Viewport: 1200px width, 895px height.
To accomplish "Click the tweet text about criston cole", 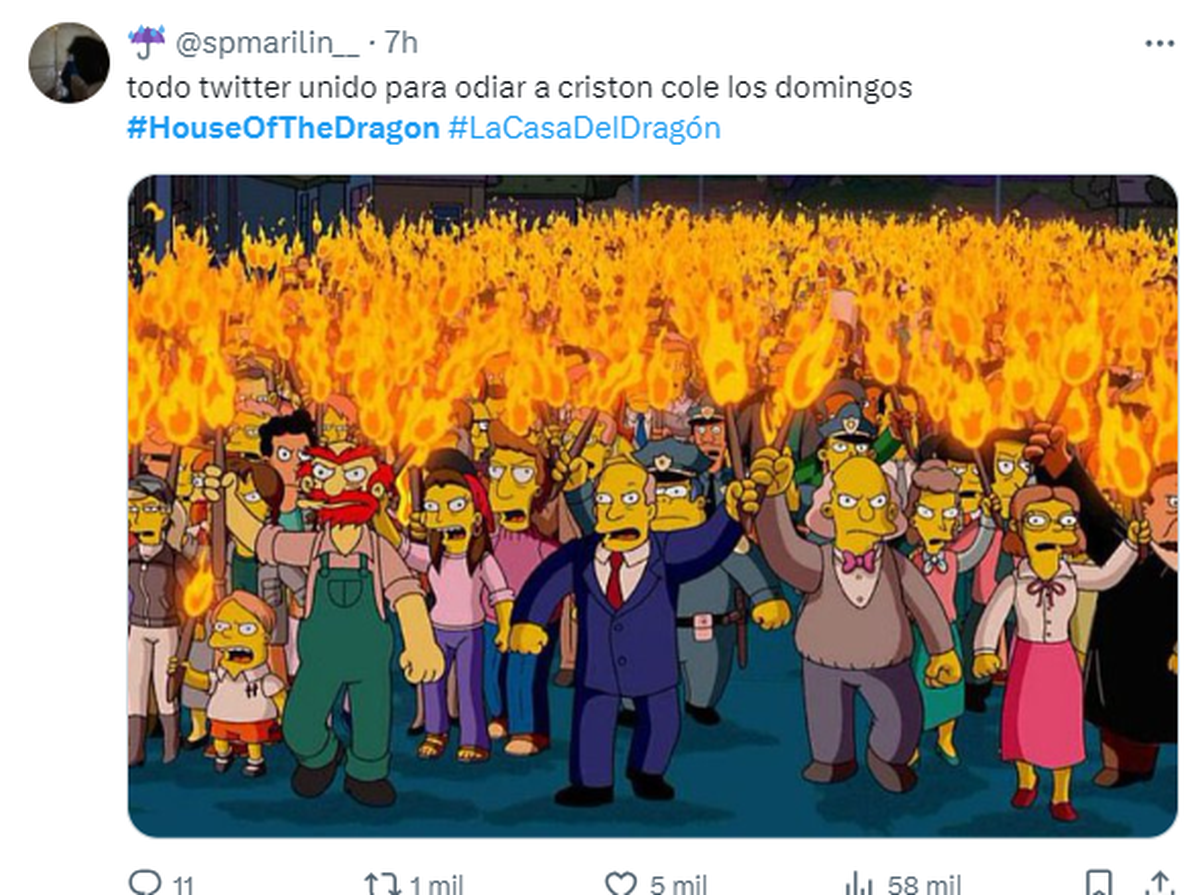I will pyautogui.click(x=519, y=87).
